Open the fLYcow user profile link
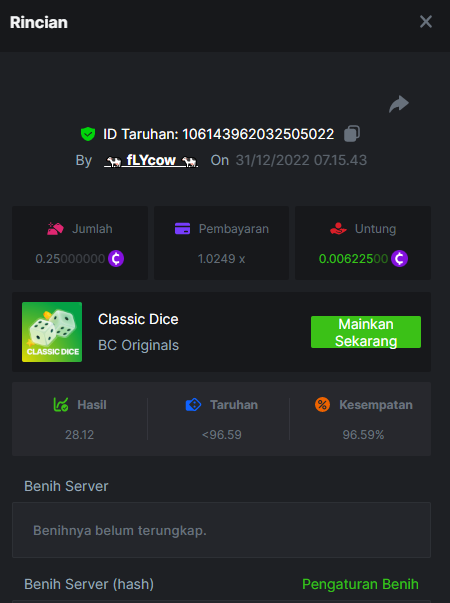The height and width of the screenshot is (603, 450). coord(151,160)
